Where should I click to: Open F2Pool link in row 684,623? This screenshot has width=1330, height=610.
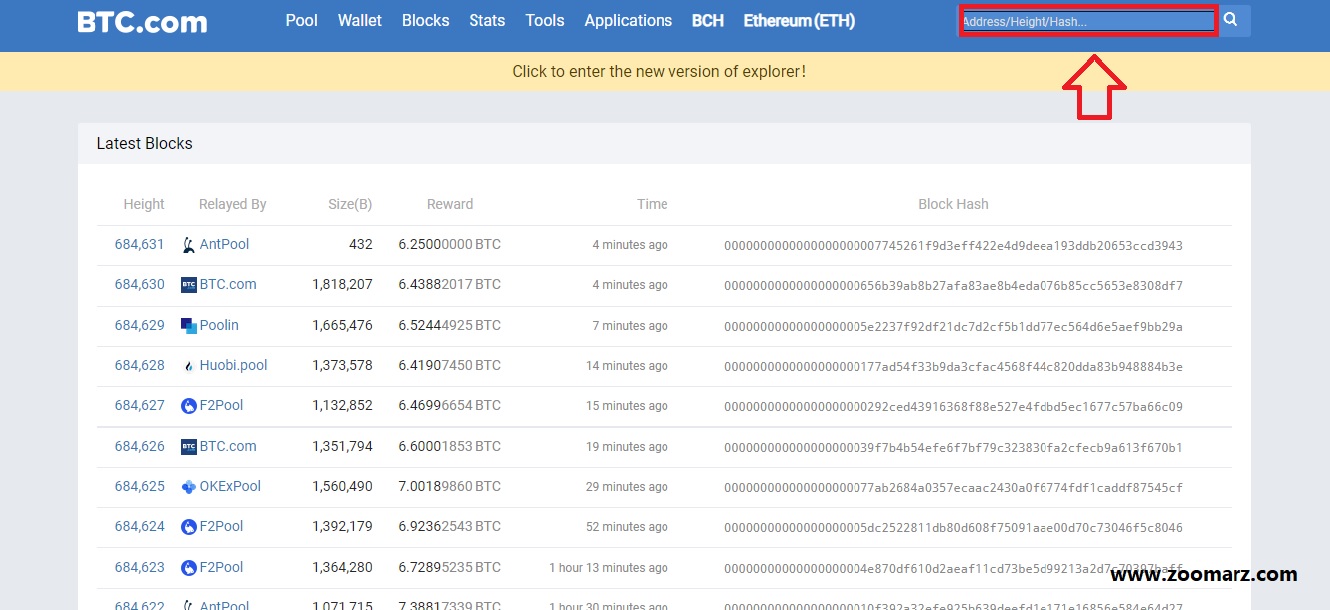[x=221, y=567]
